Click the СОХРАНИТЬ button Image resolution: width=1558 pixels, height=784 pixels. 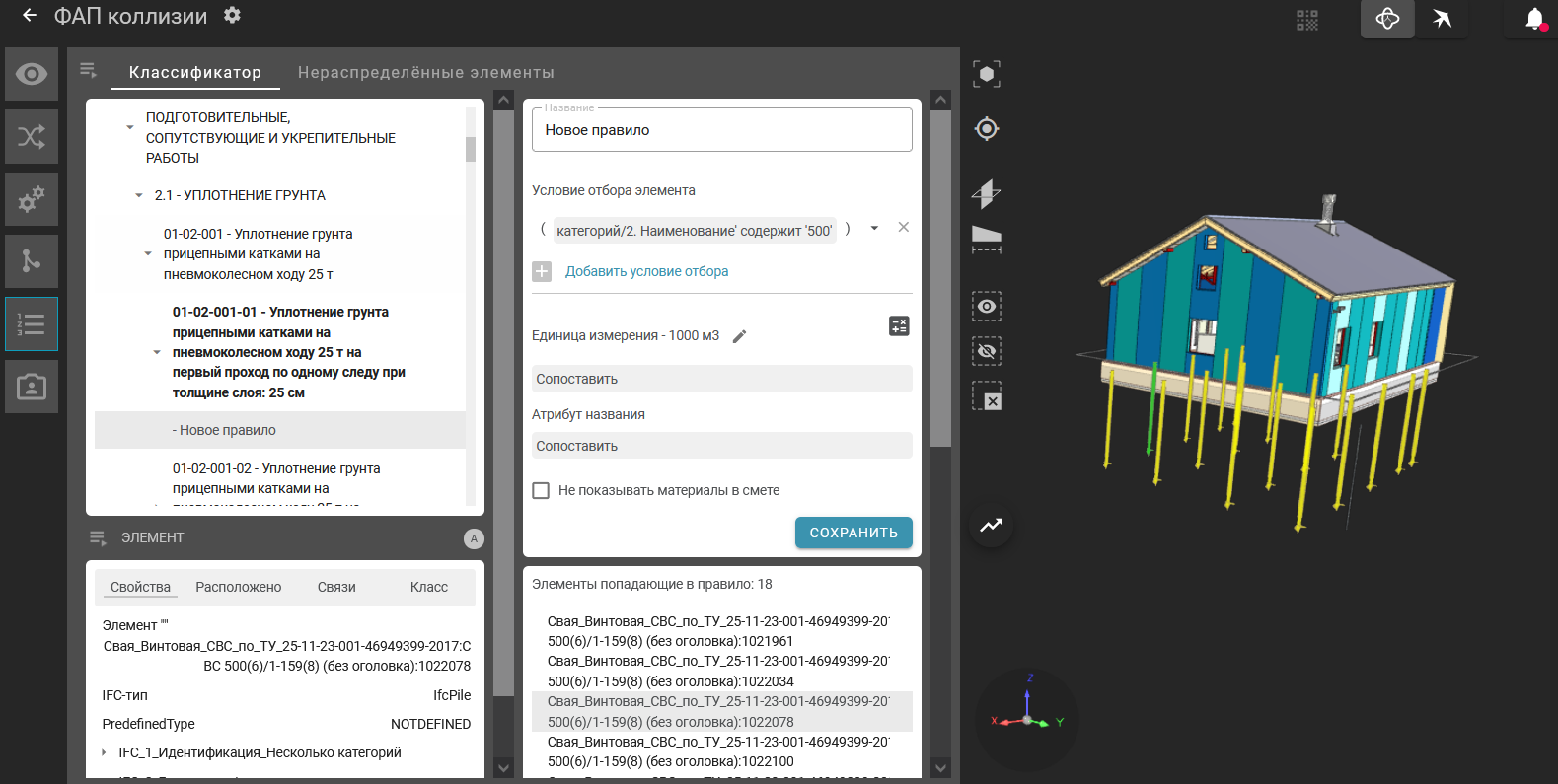coord(853,533)
